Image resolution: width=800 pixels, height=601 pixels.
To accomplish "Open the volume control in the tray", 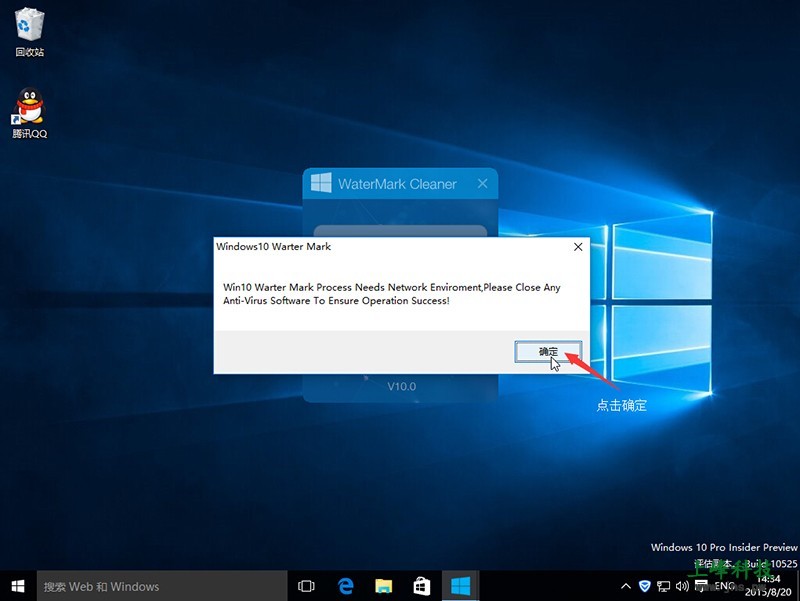I will (681, 586).
